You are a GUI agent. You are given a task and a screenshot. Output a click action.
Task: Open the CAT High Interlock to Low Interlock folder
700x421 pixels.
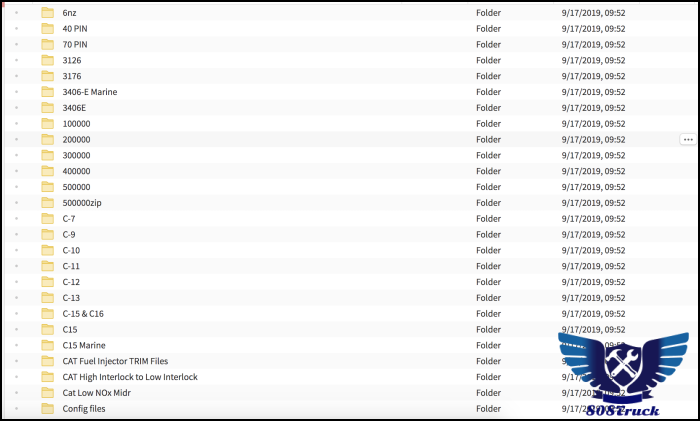pos(130,377)
